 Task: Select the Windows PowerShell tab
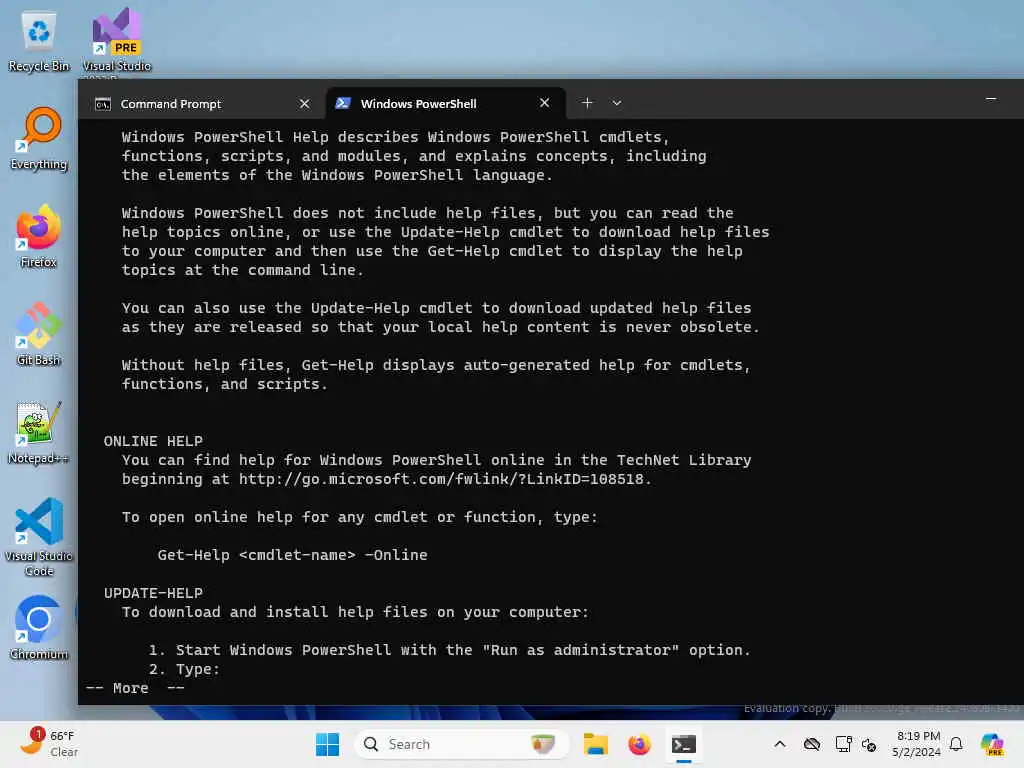[x=445, y=104]
